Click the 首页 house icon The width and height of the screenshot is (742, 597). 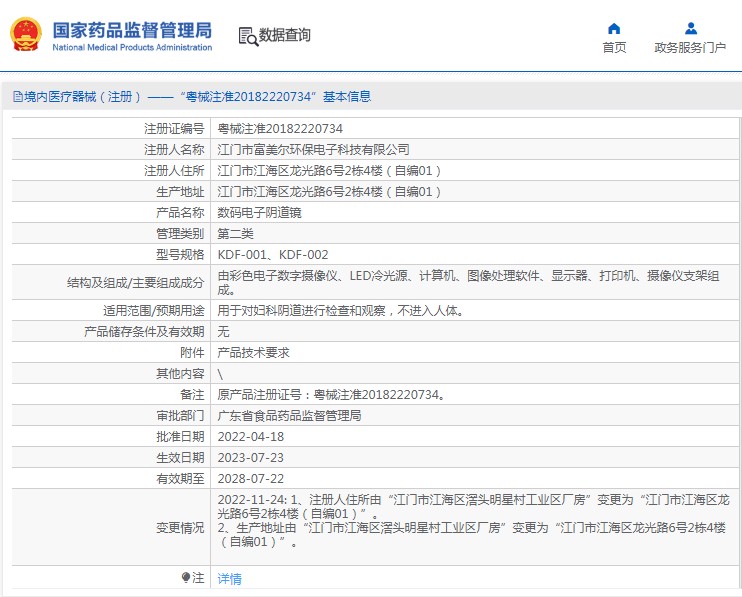[614, 28]
